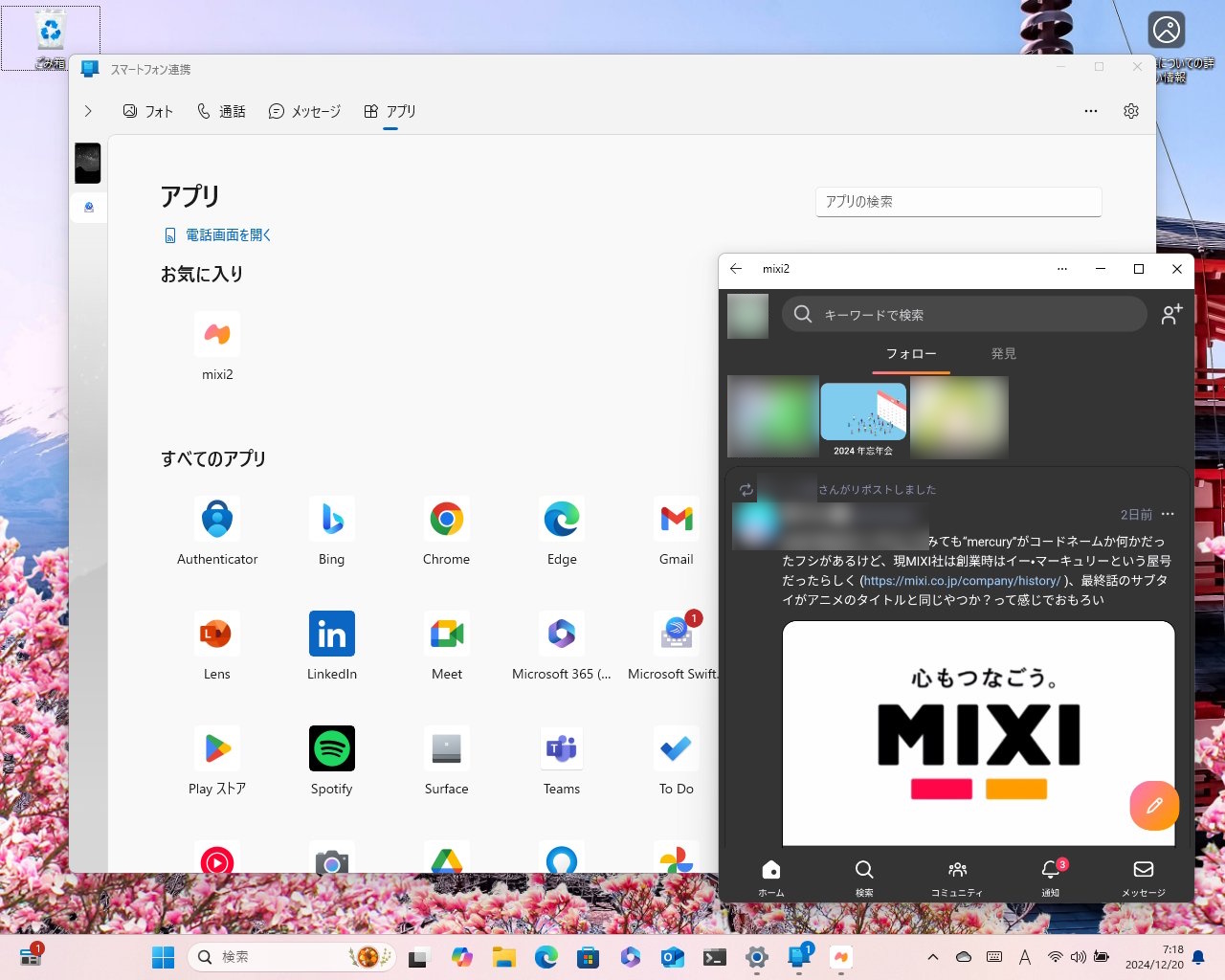Image resolution: width=1225 pixels, height=980 pixels.
Task: Expand the Phone Link left navigation chevron
Action: [x=88, y=111]
